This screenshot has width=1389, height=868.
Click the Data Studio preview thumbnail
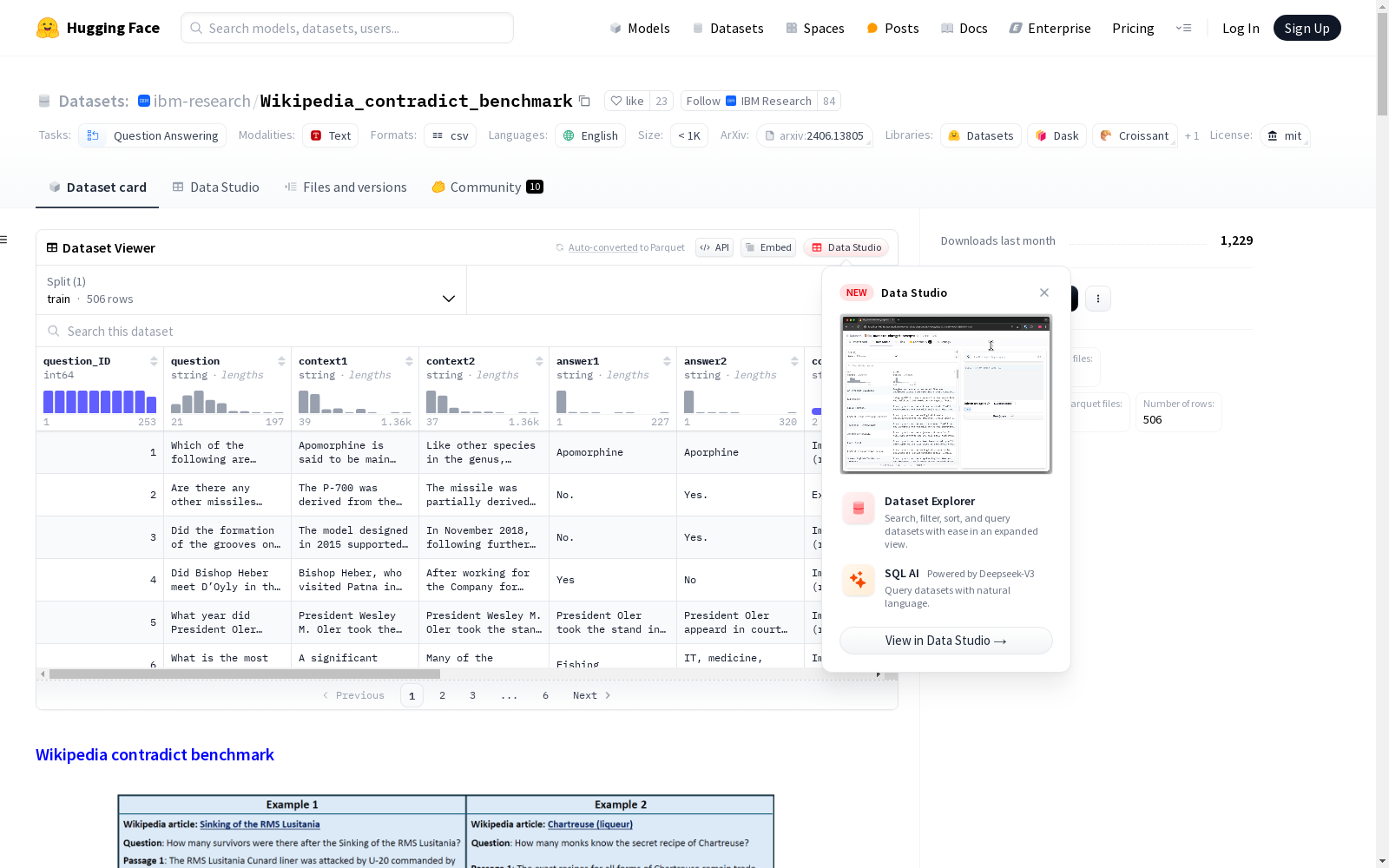946,394
